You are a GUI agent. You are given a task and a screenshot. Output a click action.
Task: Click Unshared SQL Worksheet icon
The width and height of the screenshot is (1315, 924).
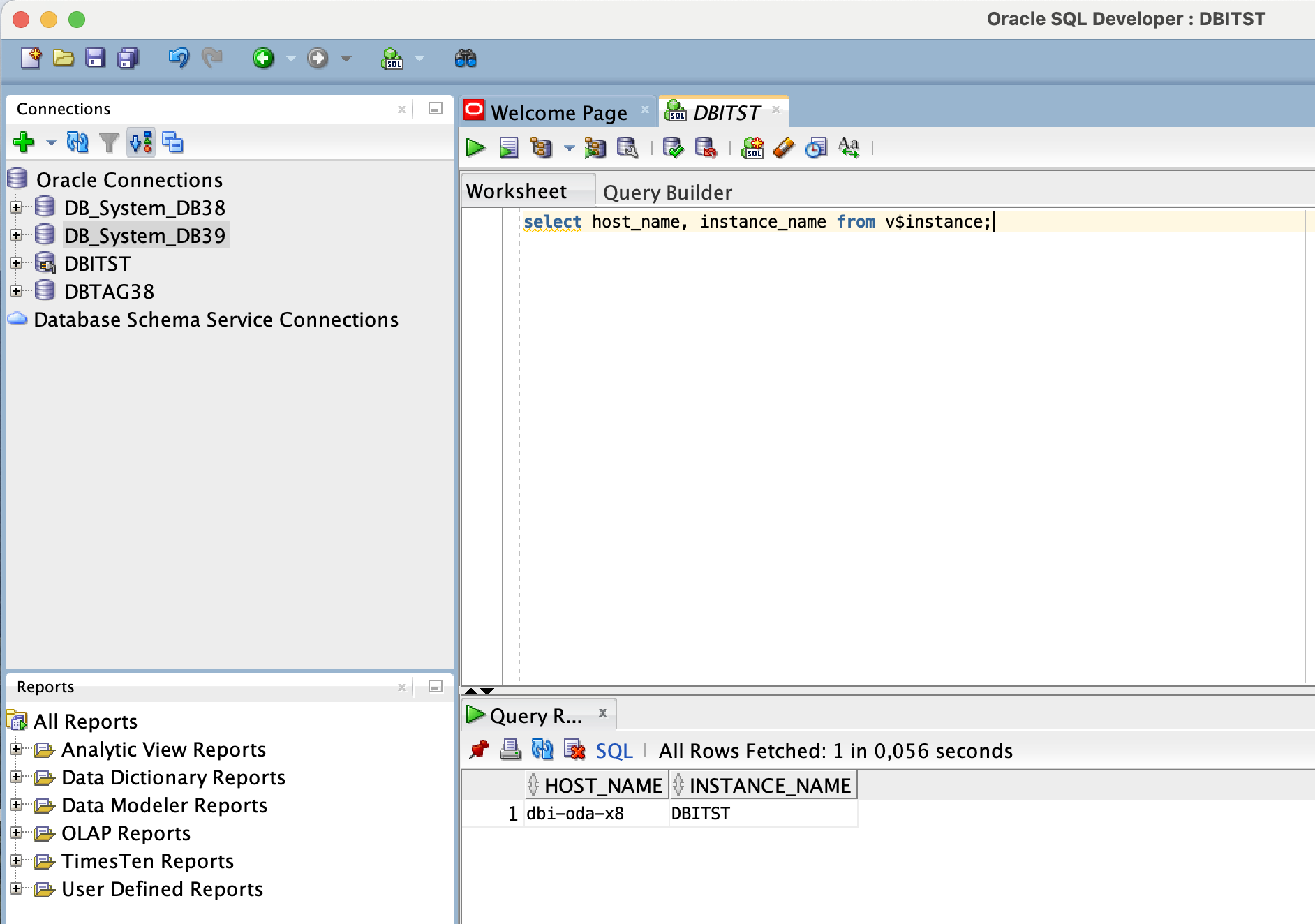click(752, 147)
